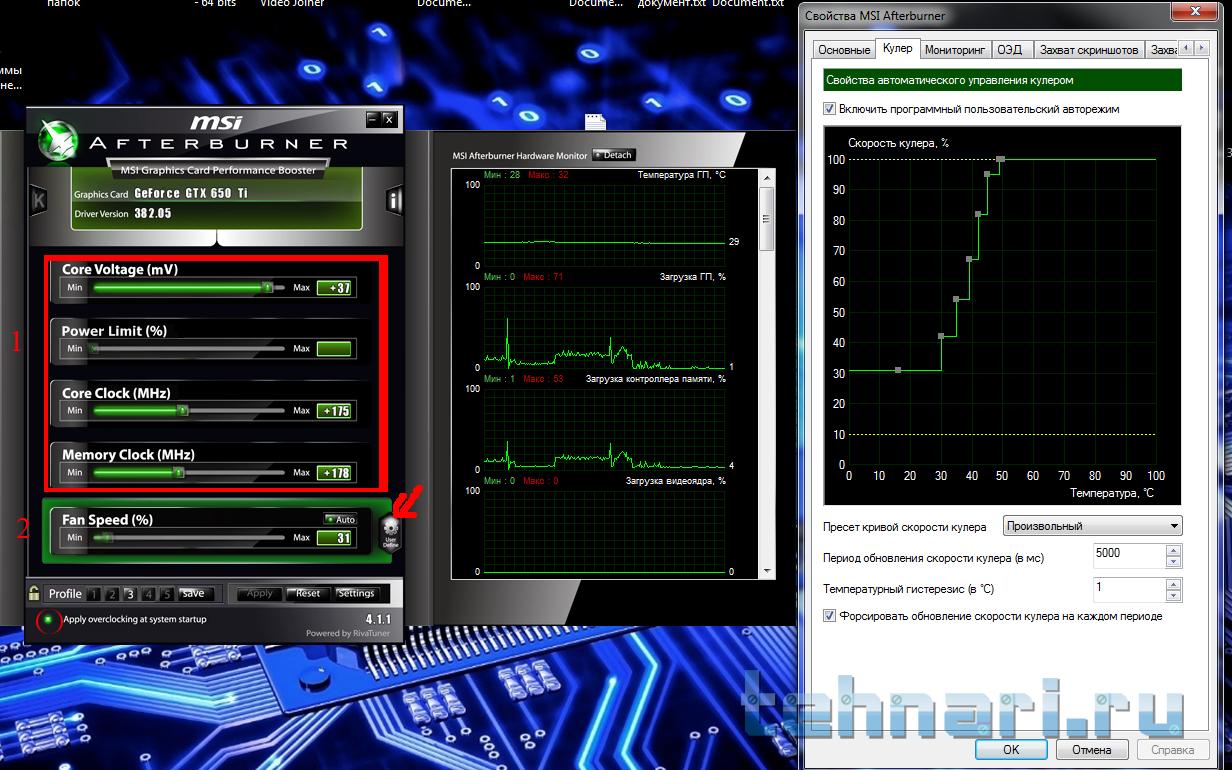This screenshot has height=770, width=1232.
Task: Increase temperature hysteresis with up arrow
Action: (1174, 583)
